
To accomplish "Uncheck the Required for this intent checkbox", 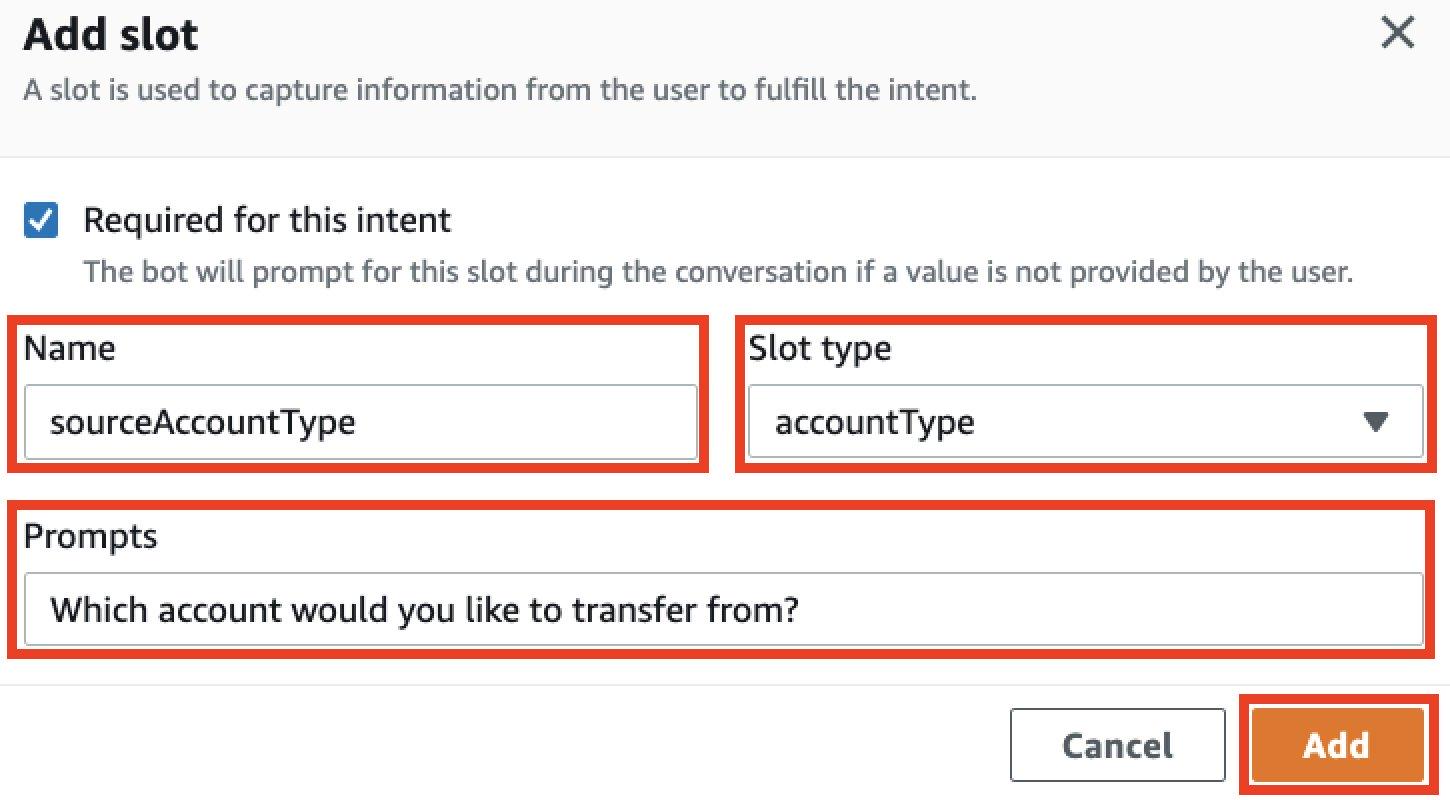I will tap(41, 221).
